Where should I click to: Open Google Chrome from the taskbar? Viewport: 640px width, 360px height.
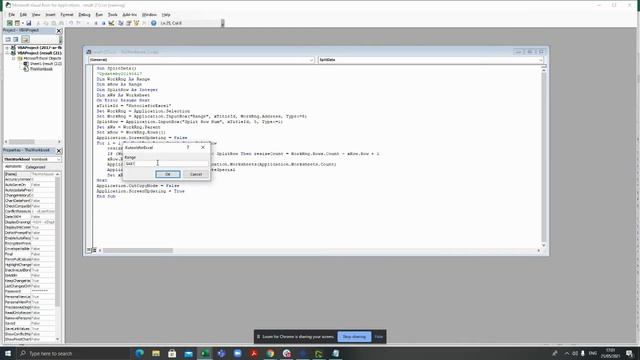pos(270,353)
